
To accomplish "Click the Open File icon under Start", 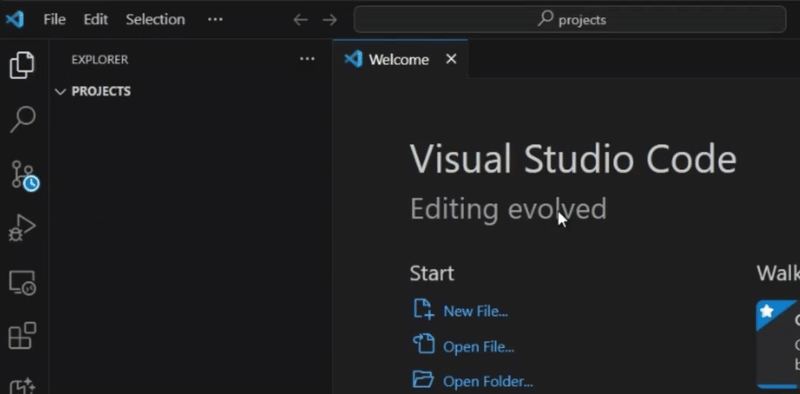I will pyautogui.click(x=423, y=344).
